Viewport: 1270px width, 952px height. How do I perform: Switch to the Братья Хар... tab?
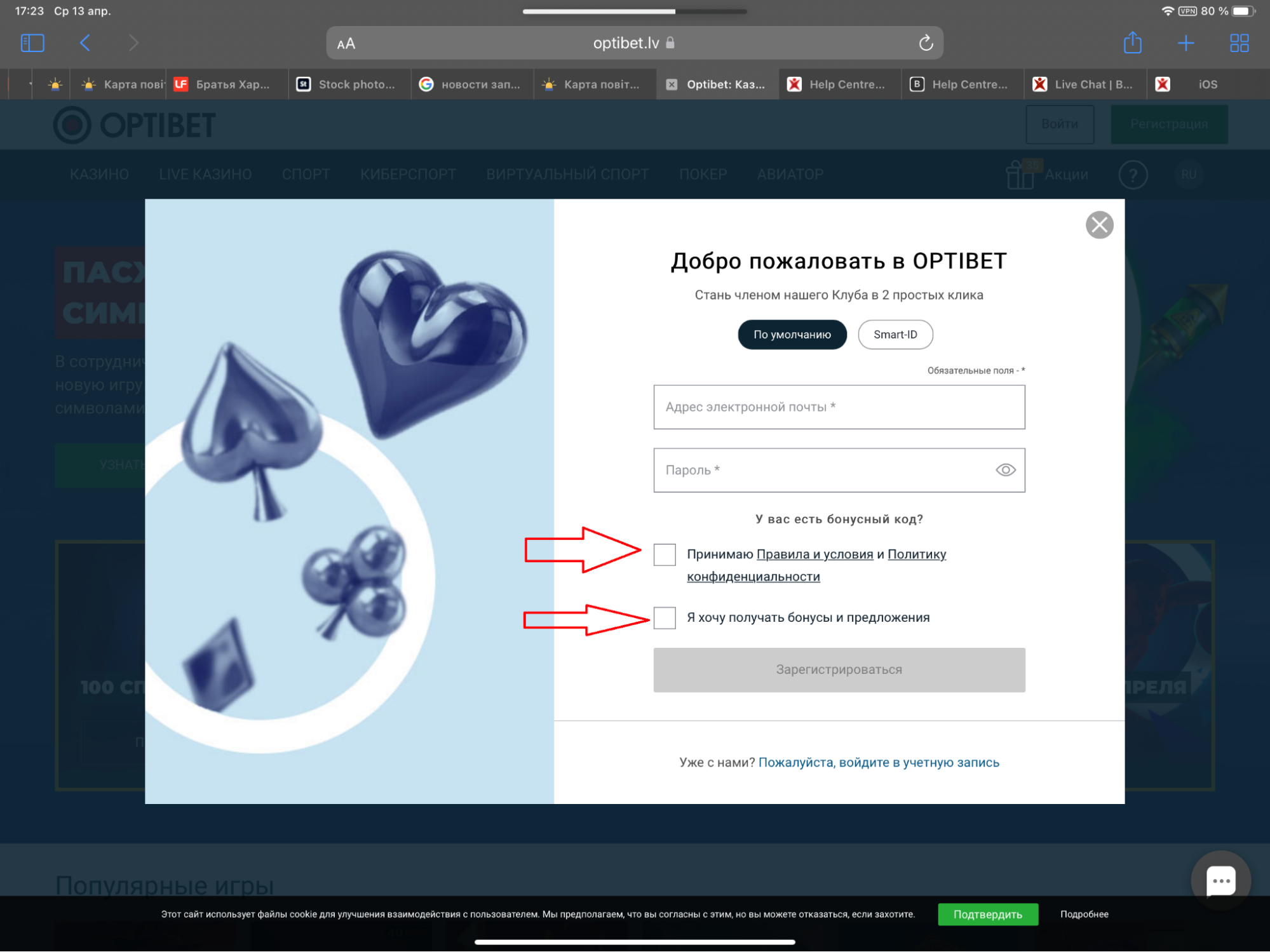227,84
